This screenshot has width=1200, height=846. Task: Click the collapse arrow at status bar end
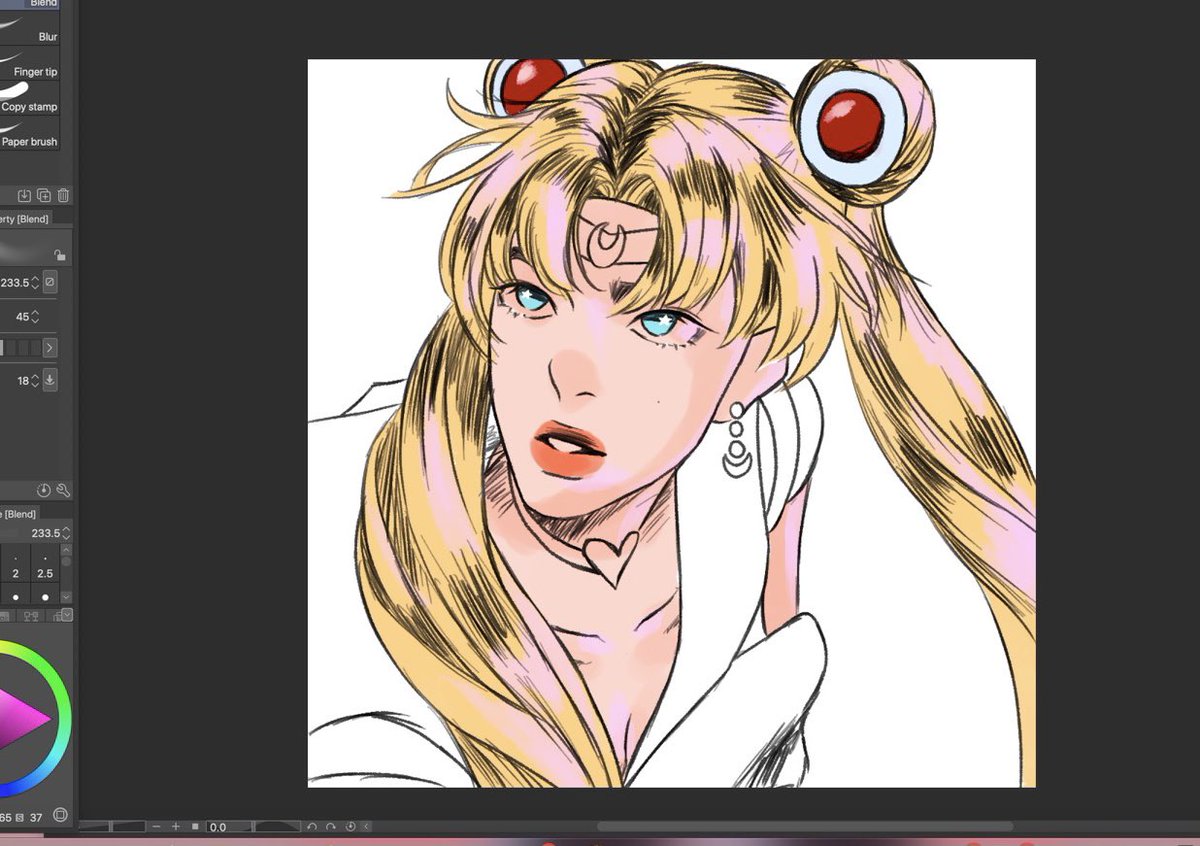pos(367,827)
